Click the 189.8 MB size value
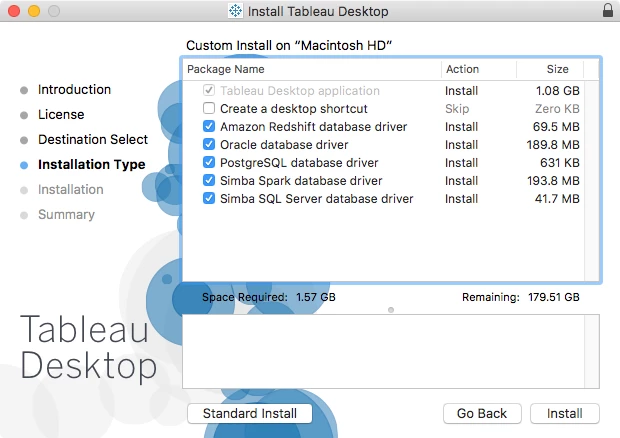This screenshot has height=438, width=620. coord(553,145)
